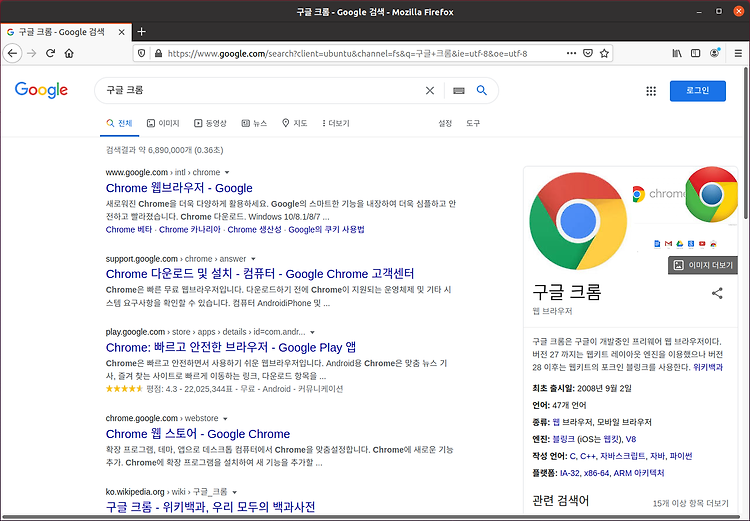Open the Firefox Library icon
The height and width of the screenshot is (521, 750).
pyautogui.click(x=677, y=53)
